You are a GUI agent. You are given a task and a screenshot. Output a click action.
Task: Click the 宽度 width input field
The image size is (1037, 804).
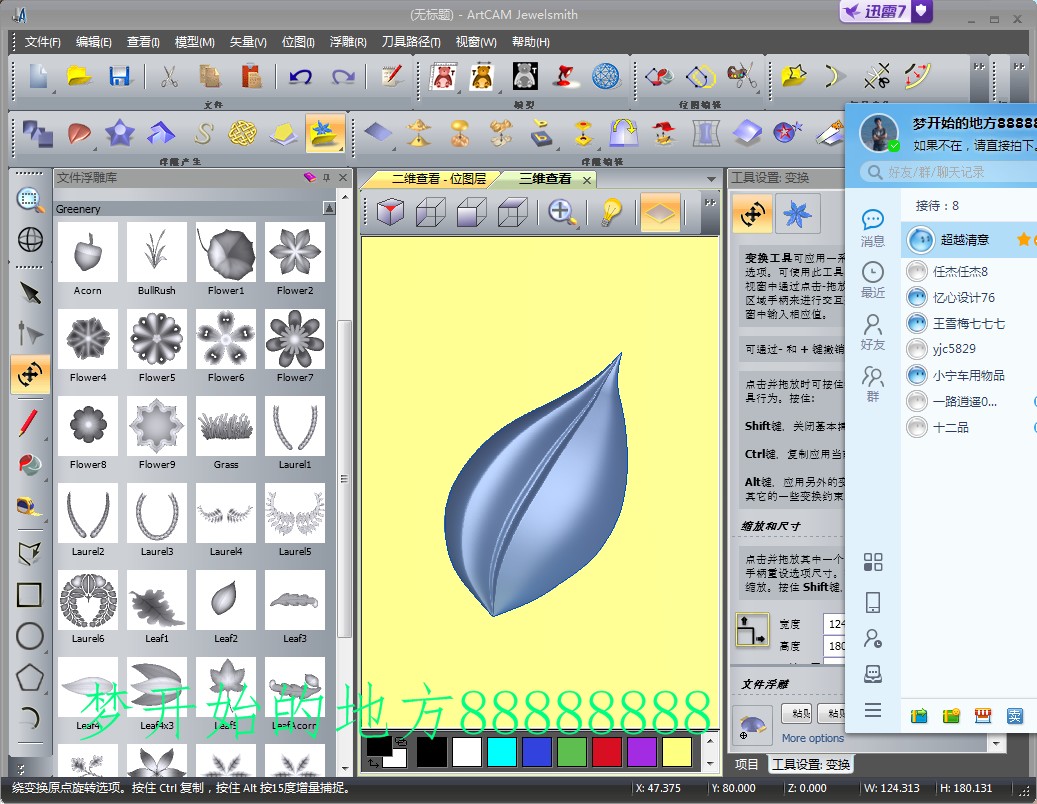(835, 623)
